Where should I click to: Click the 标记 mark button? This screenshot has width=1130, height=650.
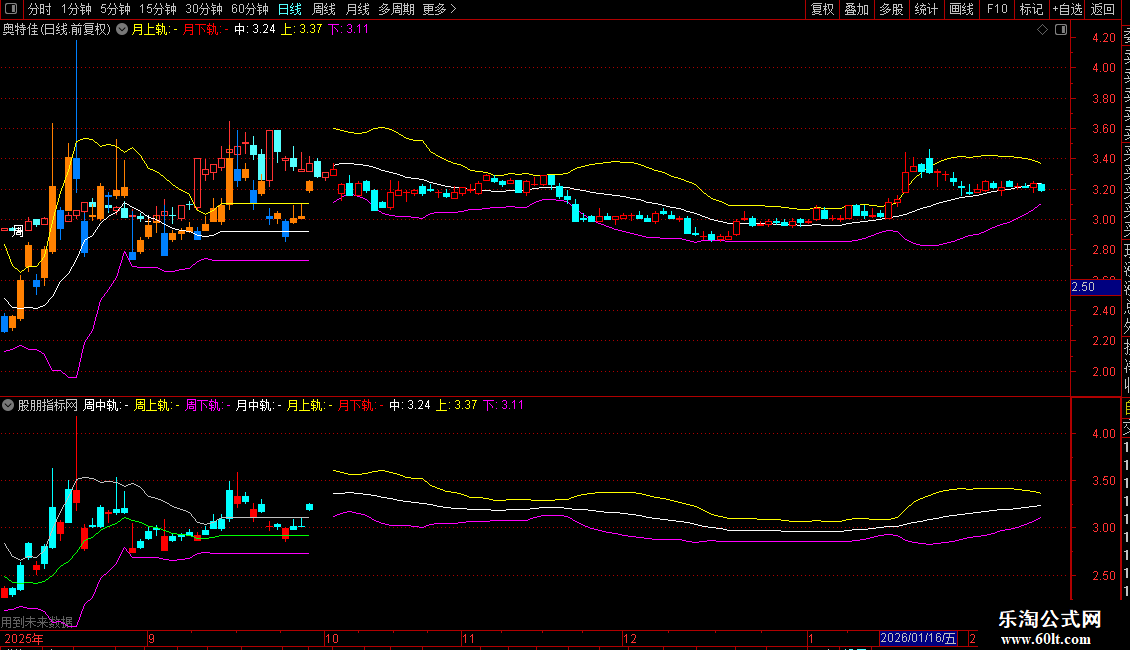pos(1031,9)
